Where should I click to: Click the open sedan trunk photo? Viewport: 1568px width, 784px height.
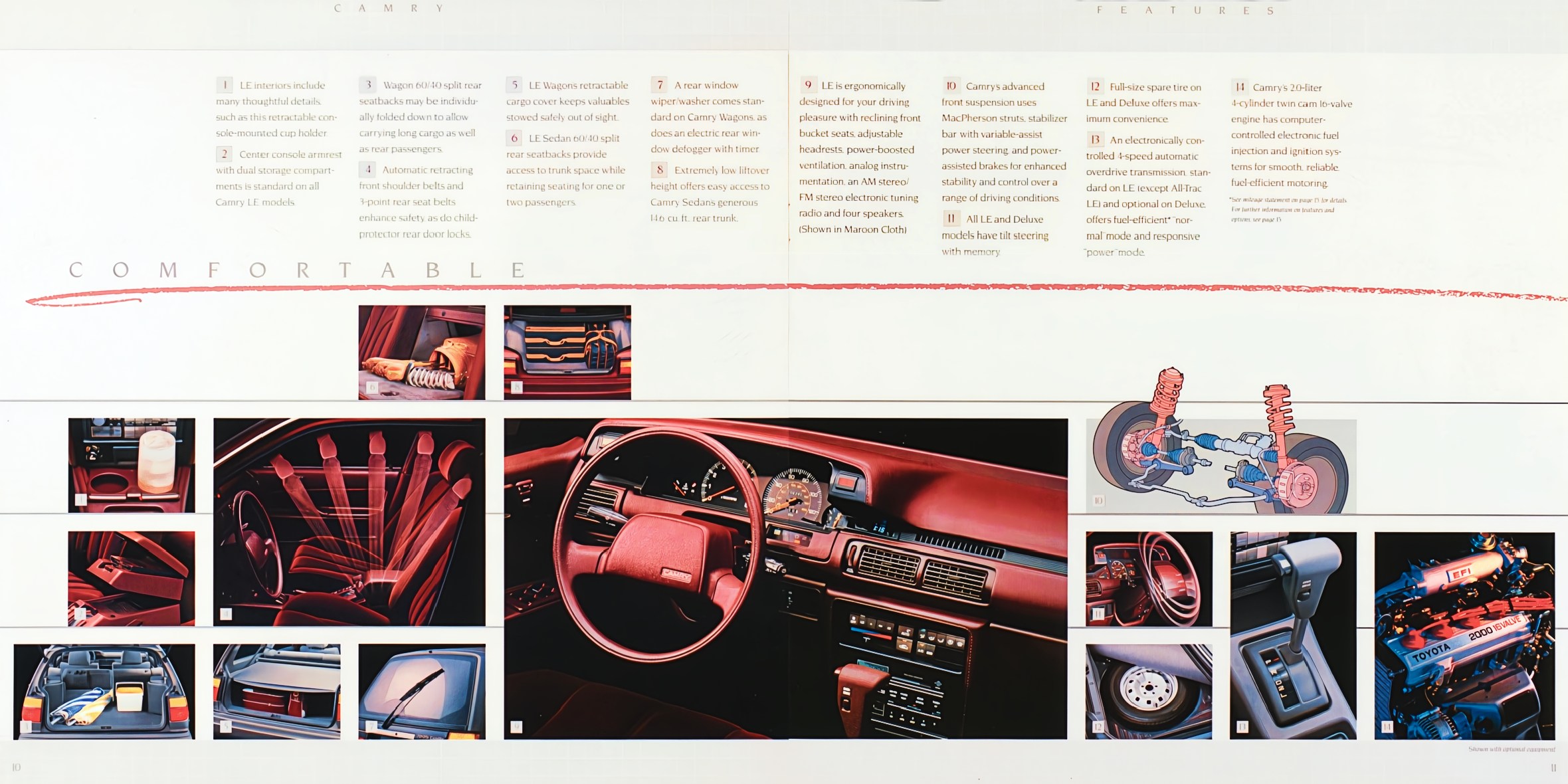(x=567, y=352)
